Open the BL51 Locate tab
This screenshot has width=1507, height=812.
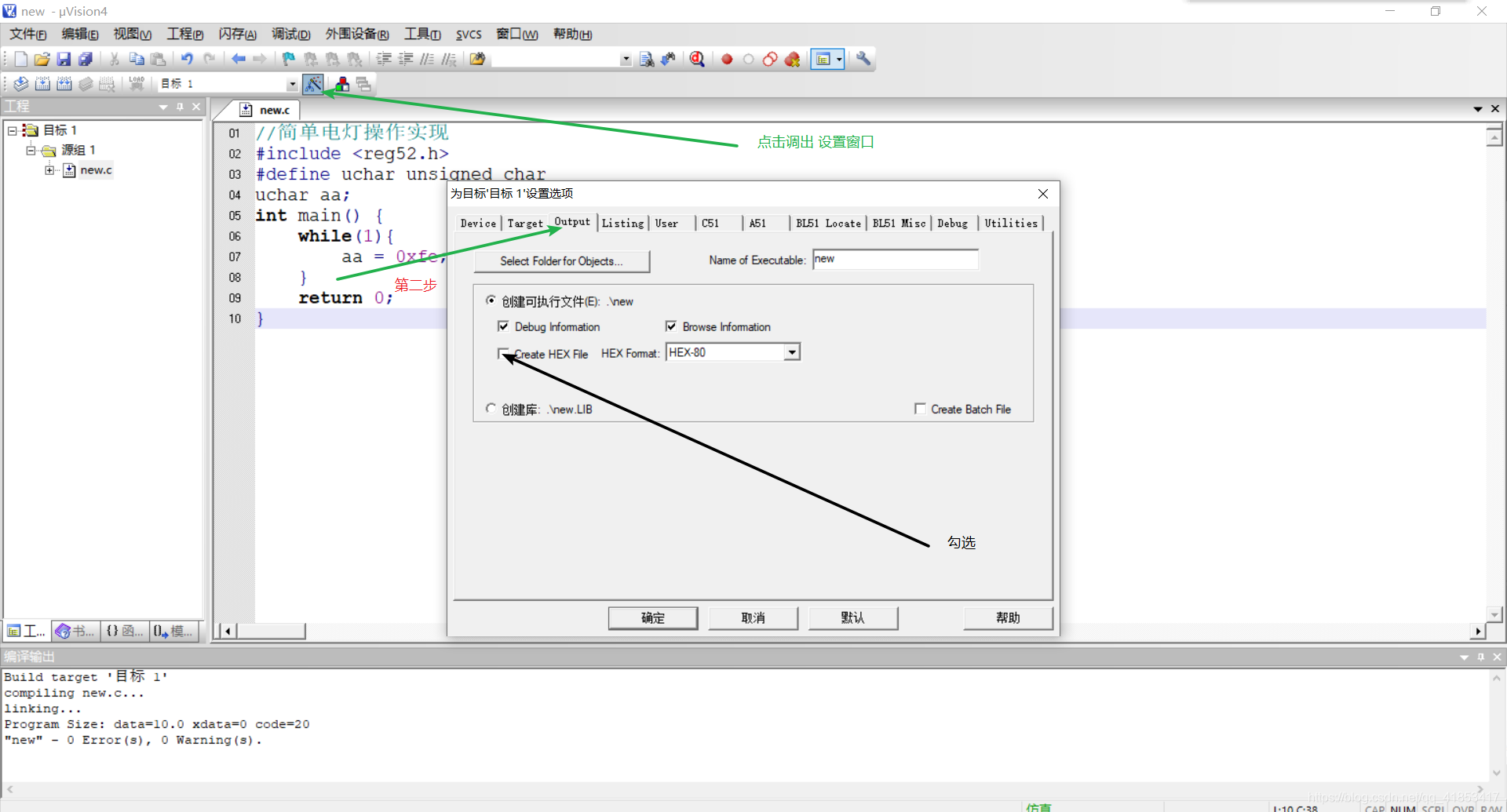tap(828, 224)
